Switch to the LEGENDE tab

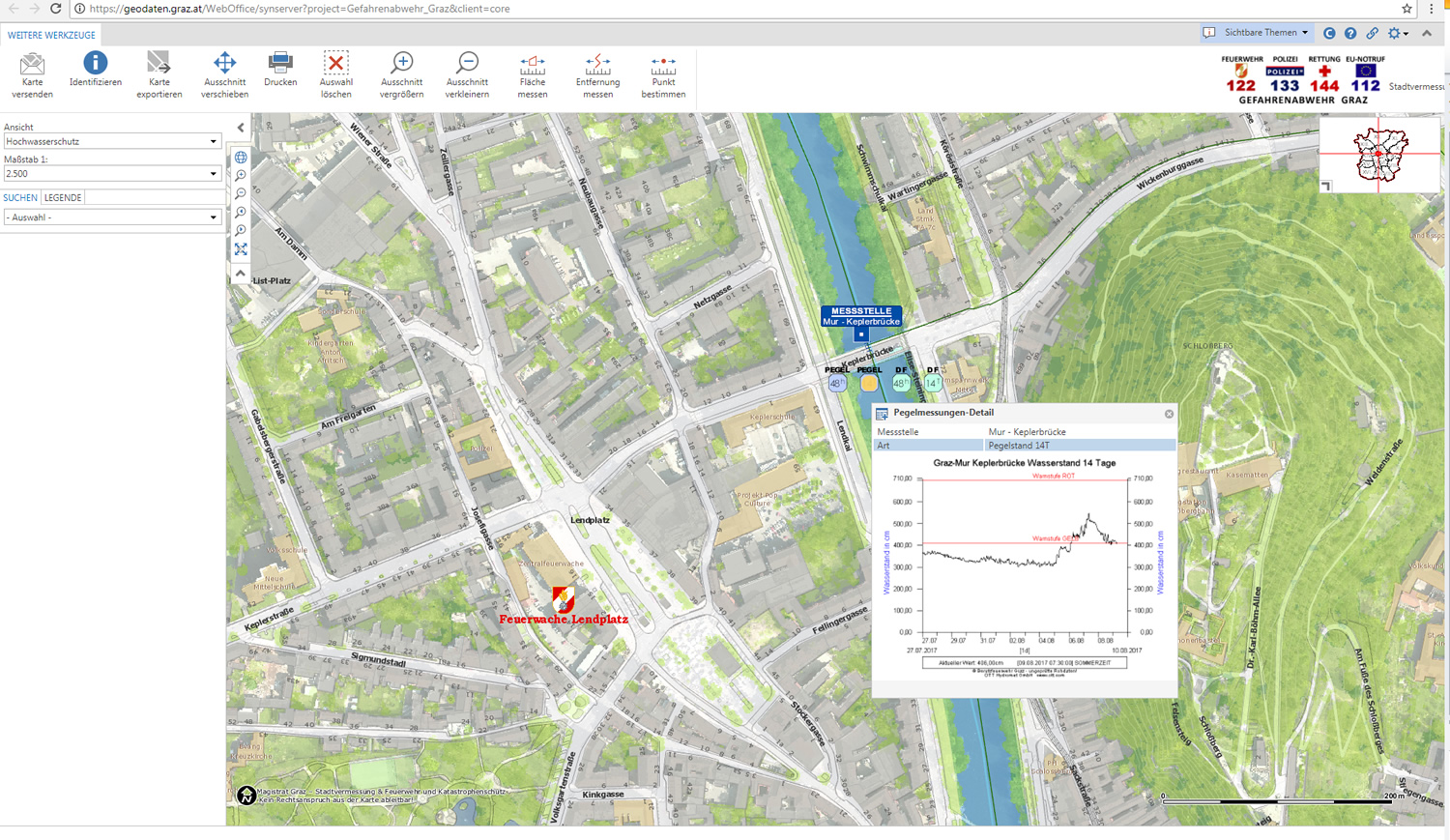tap(62, 197)
